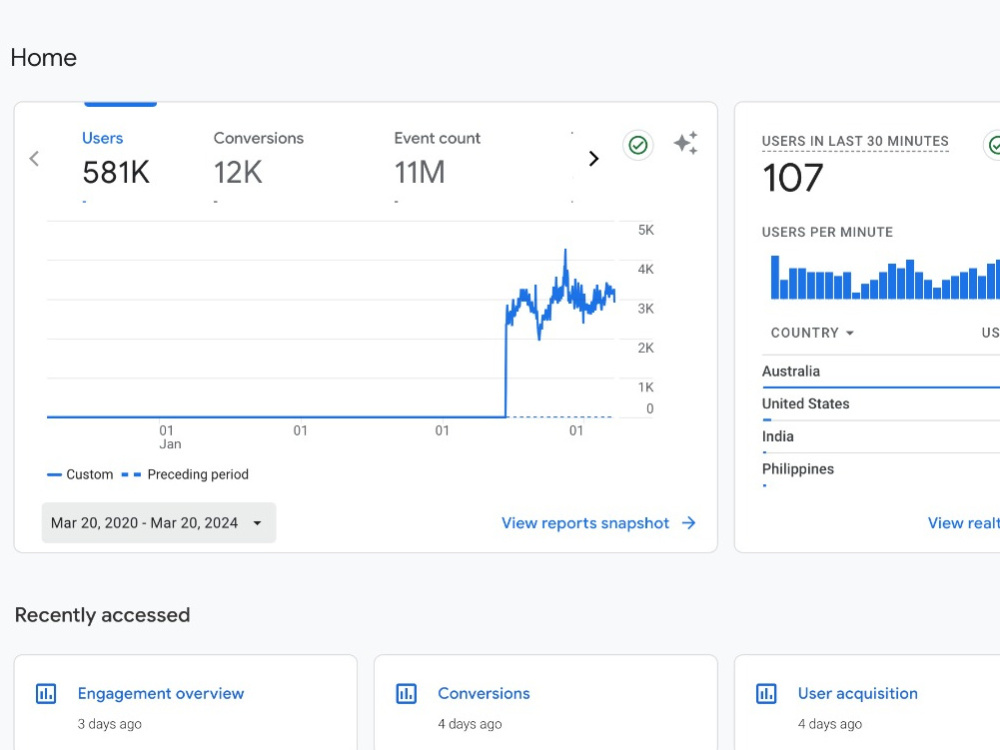Click the Preceding period legend entry
Screen dimensions: 1000x750
[185, 474]
